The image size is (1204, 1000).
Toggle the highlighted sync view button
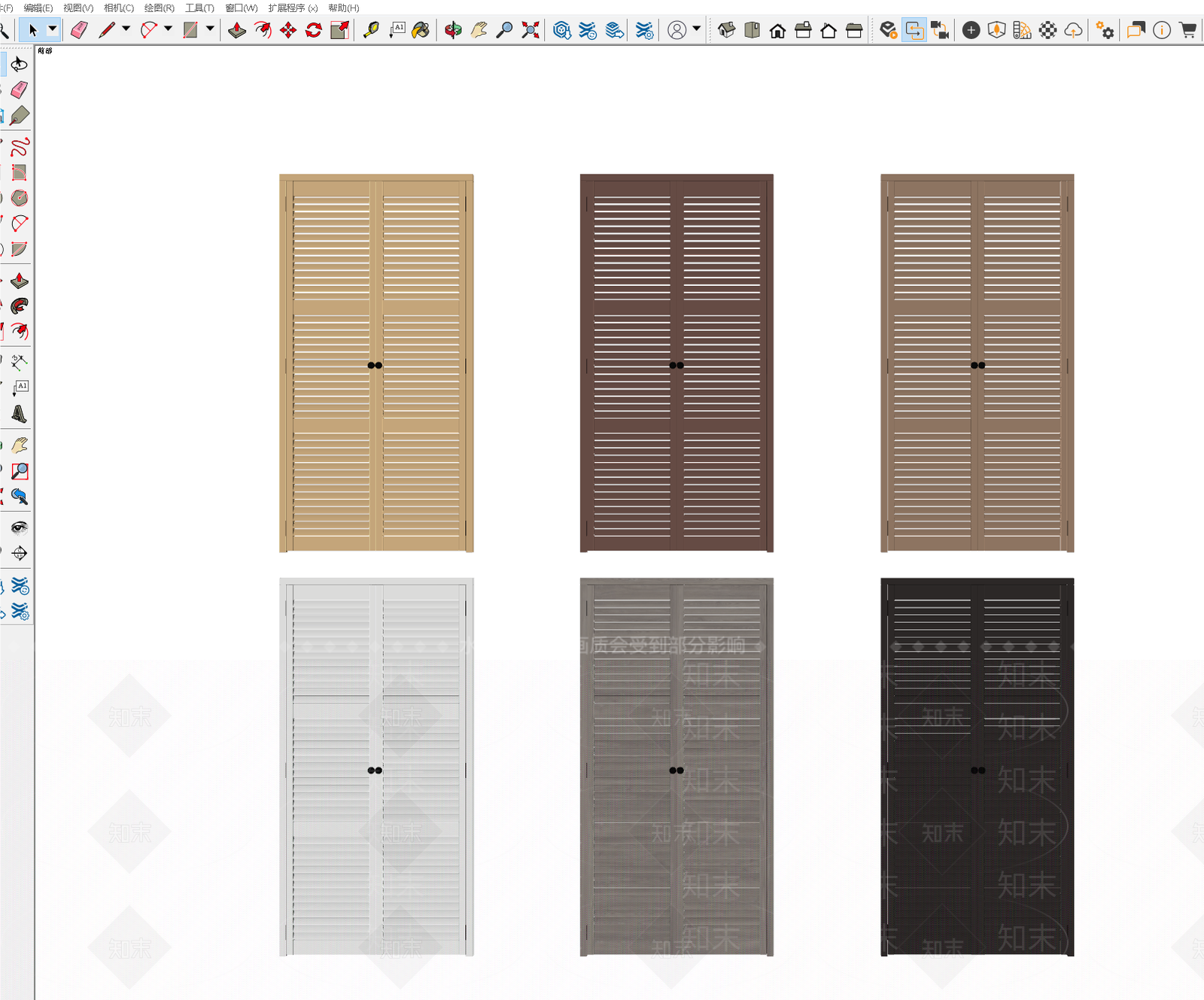click(914, 30)
